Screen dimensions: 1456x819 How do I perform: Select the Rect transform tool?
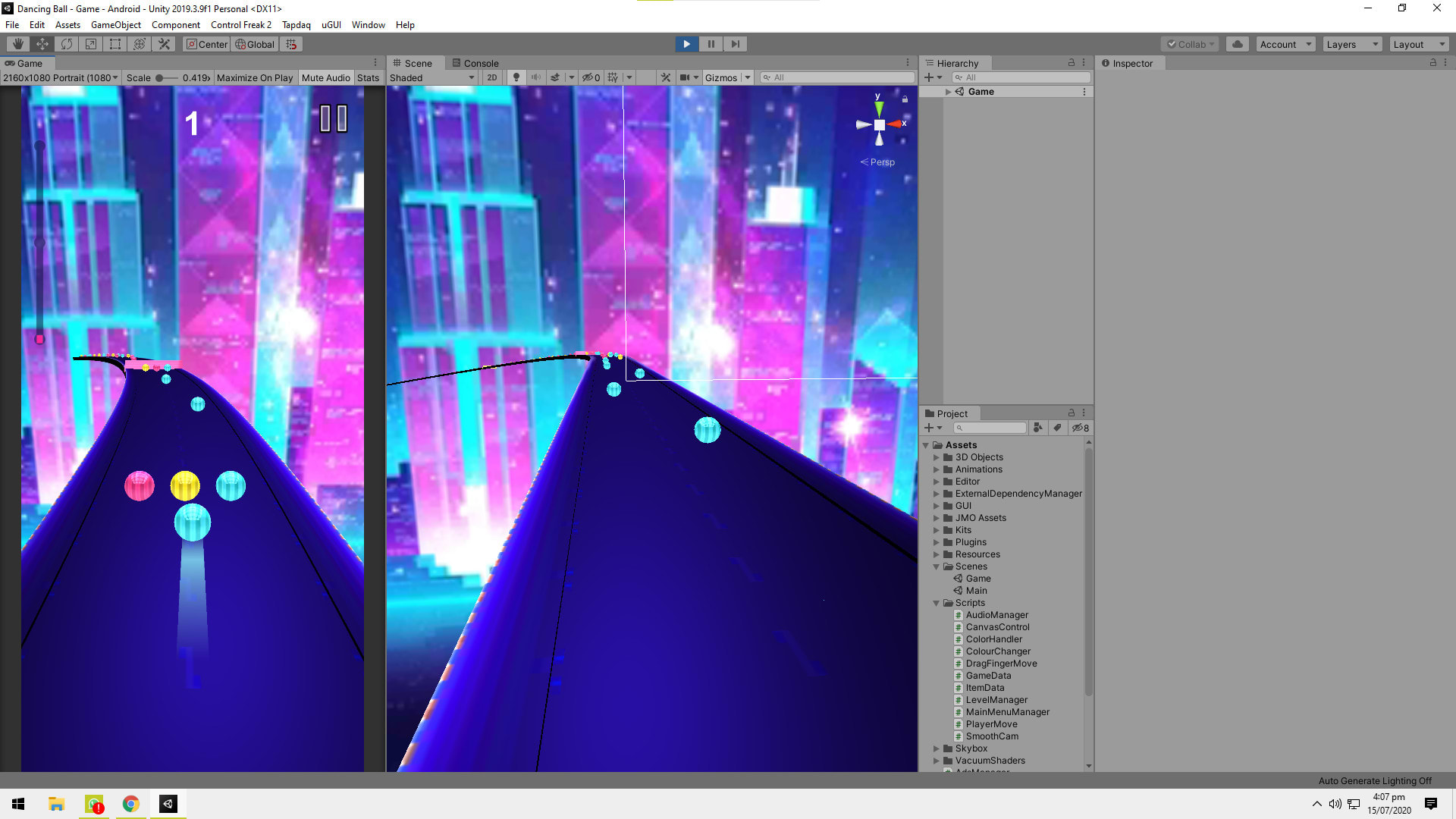115,44
